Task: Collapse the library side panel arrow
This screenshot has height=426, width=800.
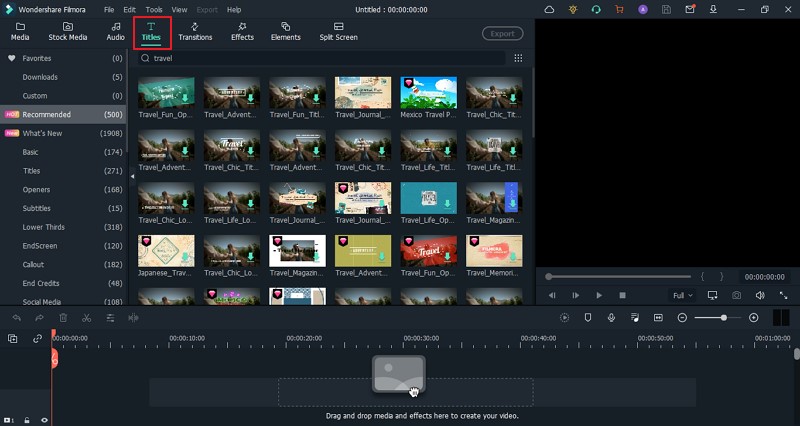Action: [x=133, y=177]
